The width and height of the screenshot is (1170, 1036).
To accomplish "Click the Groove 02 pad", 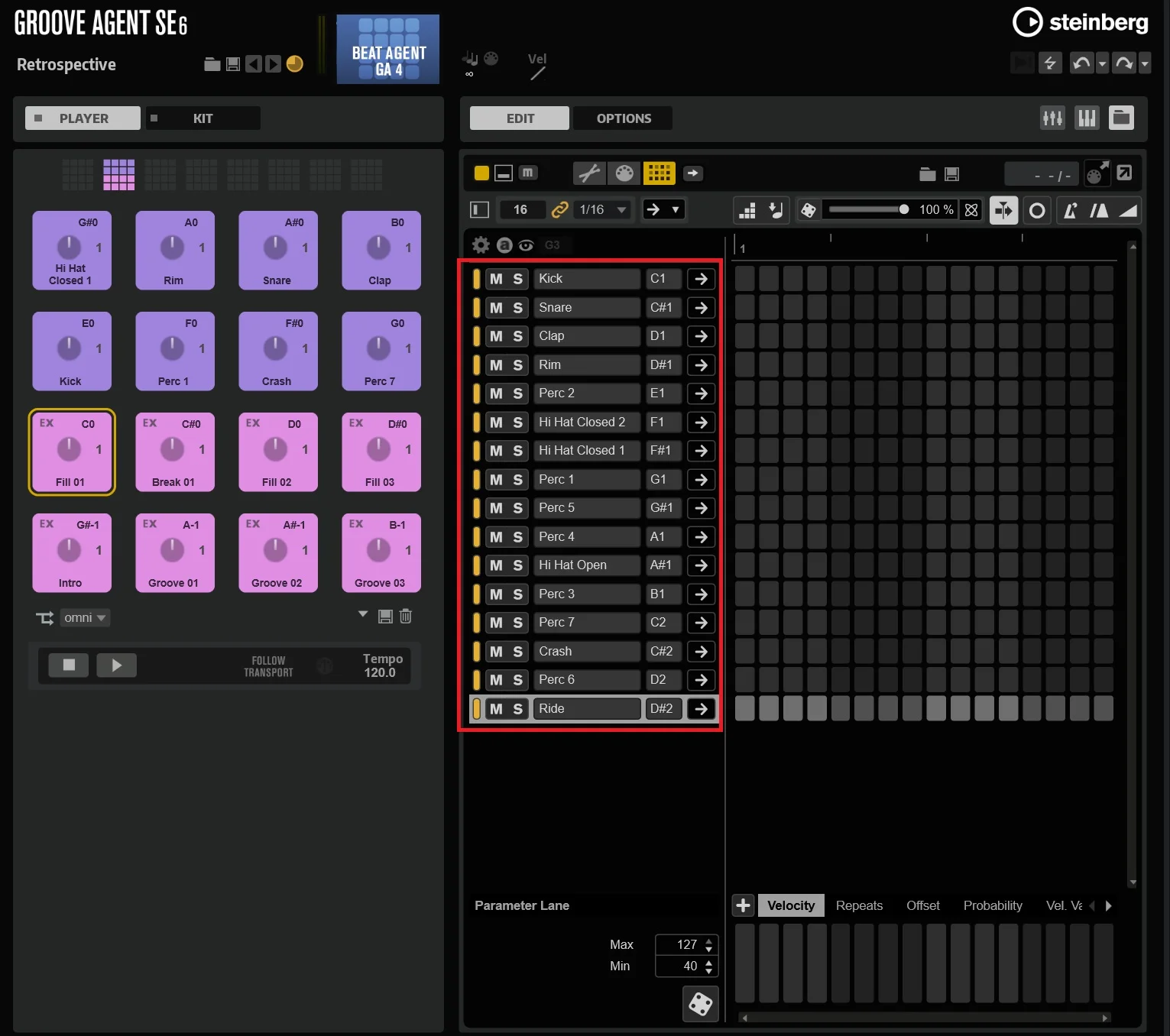I will (278, 553).
